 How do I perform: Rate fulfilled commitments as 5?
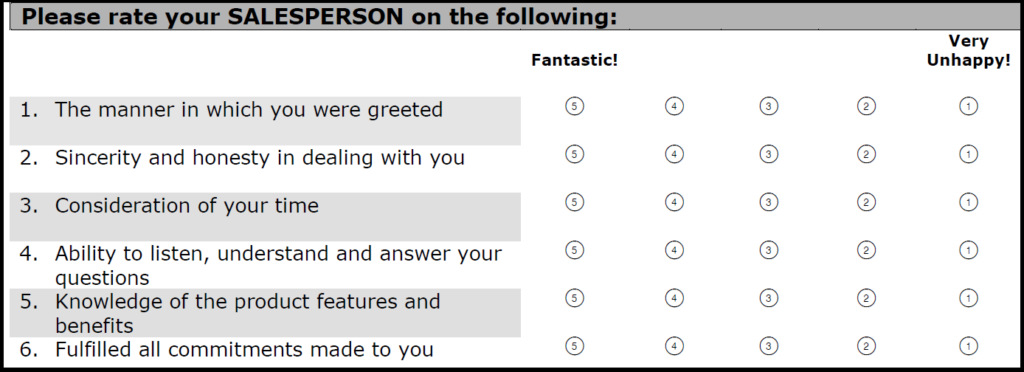pos(574,346)
